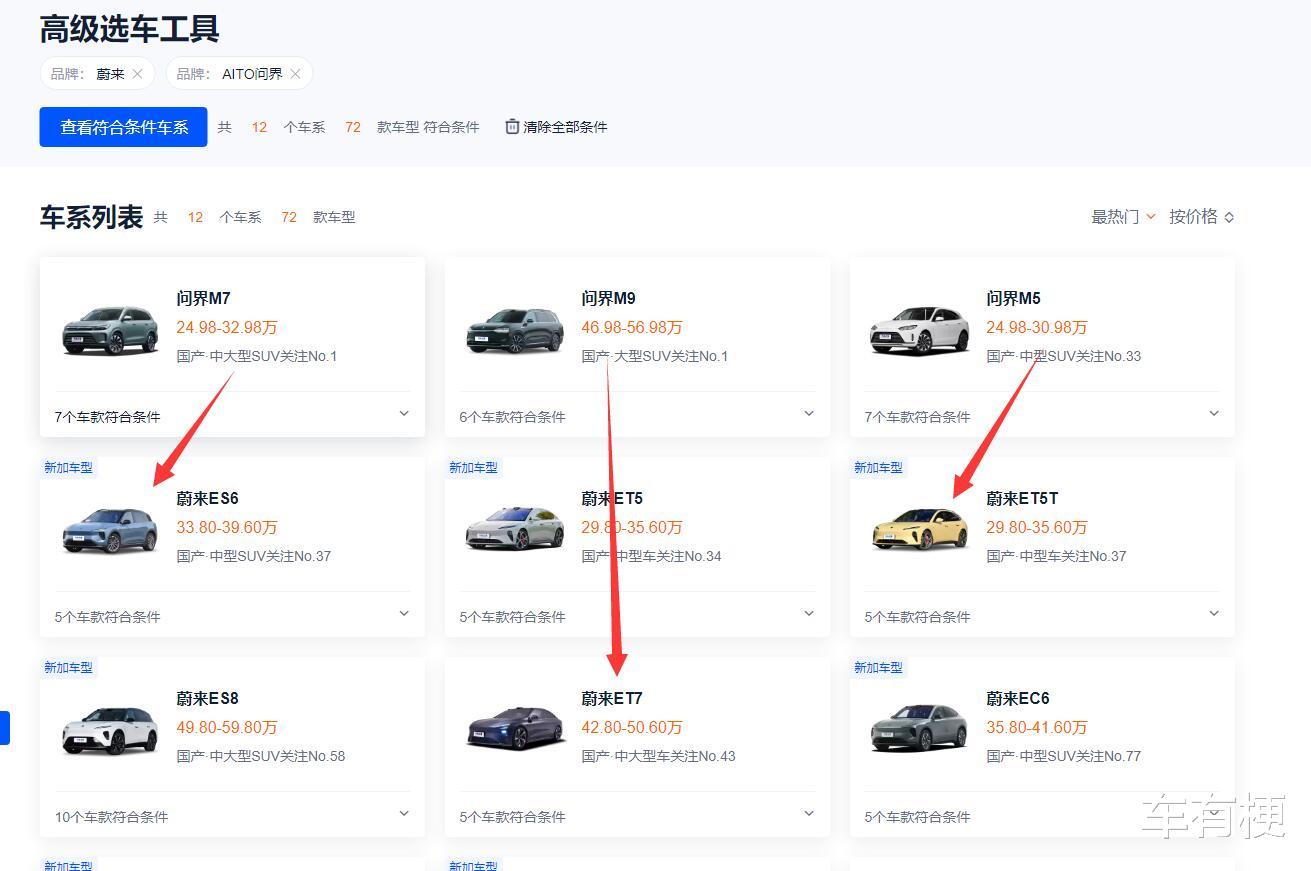Click price 49.80-59.80万 of 蔚来ES8
Image resolution: width=1311 pixels, height=871 pixels.
point(227,727)
